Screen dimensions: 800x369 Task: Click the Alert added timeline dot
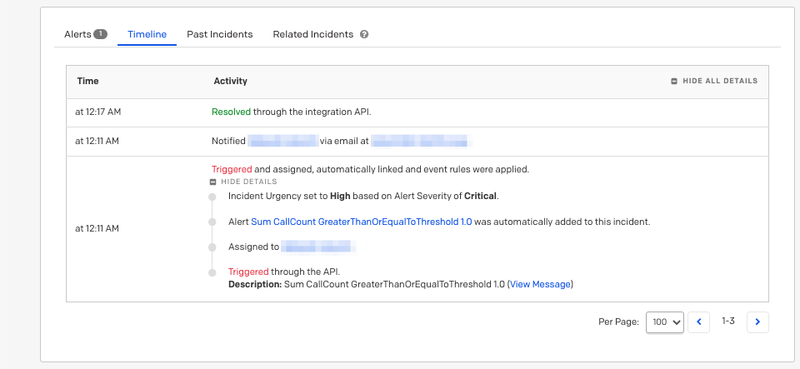[x=212, y=222]
